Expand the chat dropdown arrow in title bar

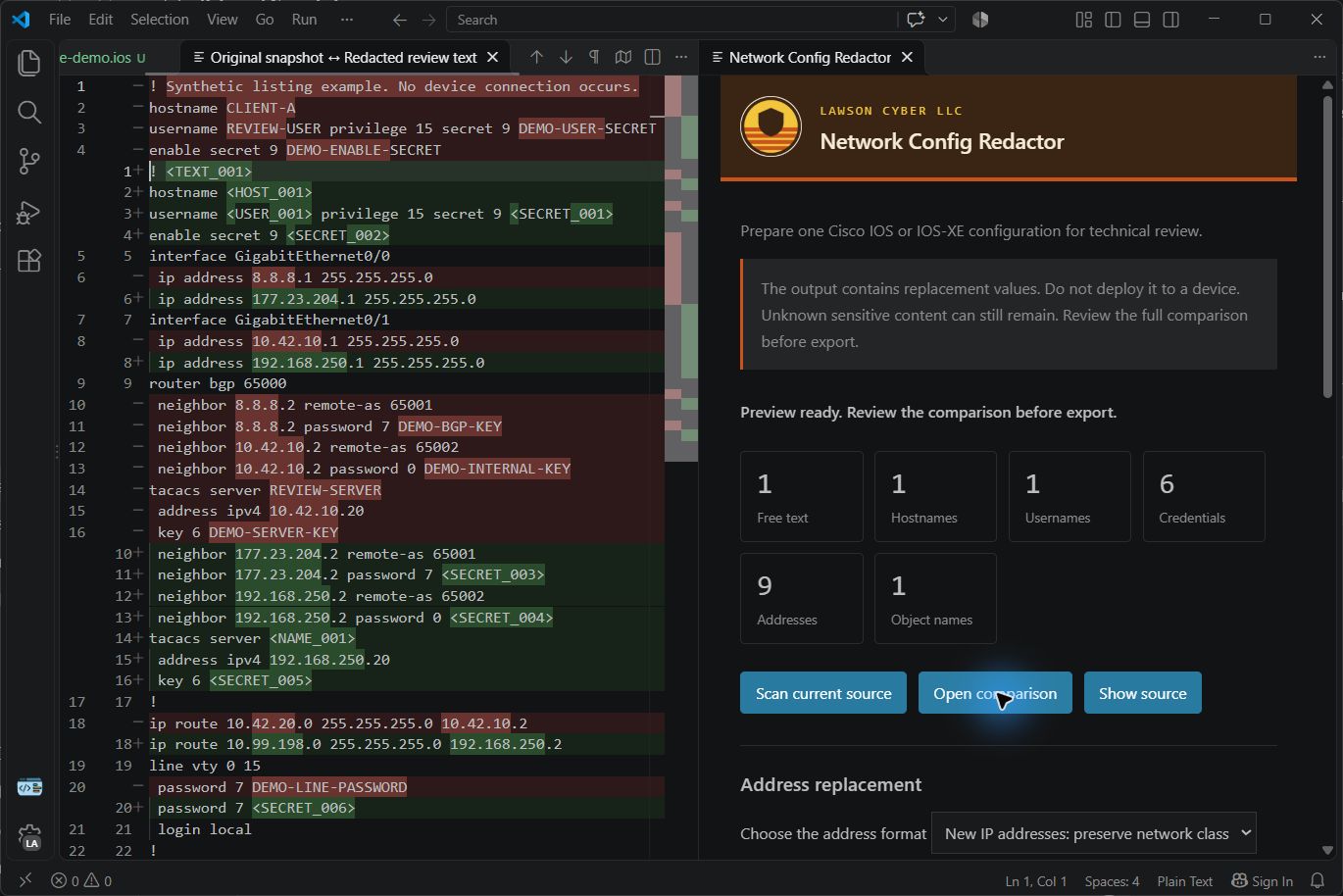(943, 20)
